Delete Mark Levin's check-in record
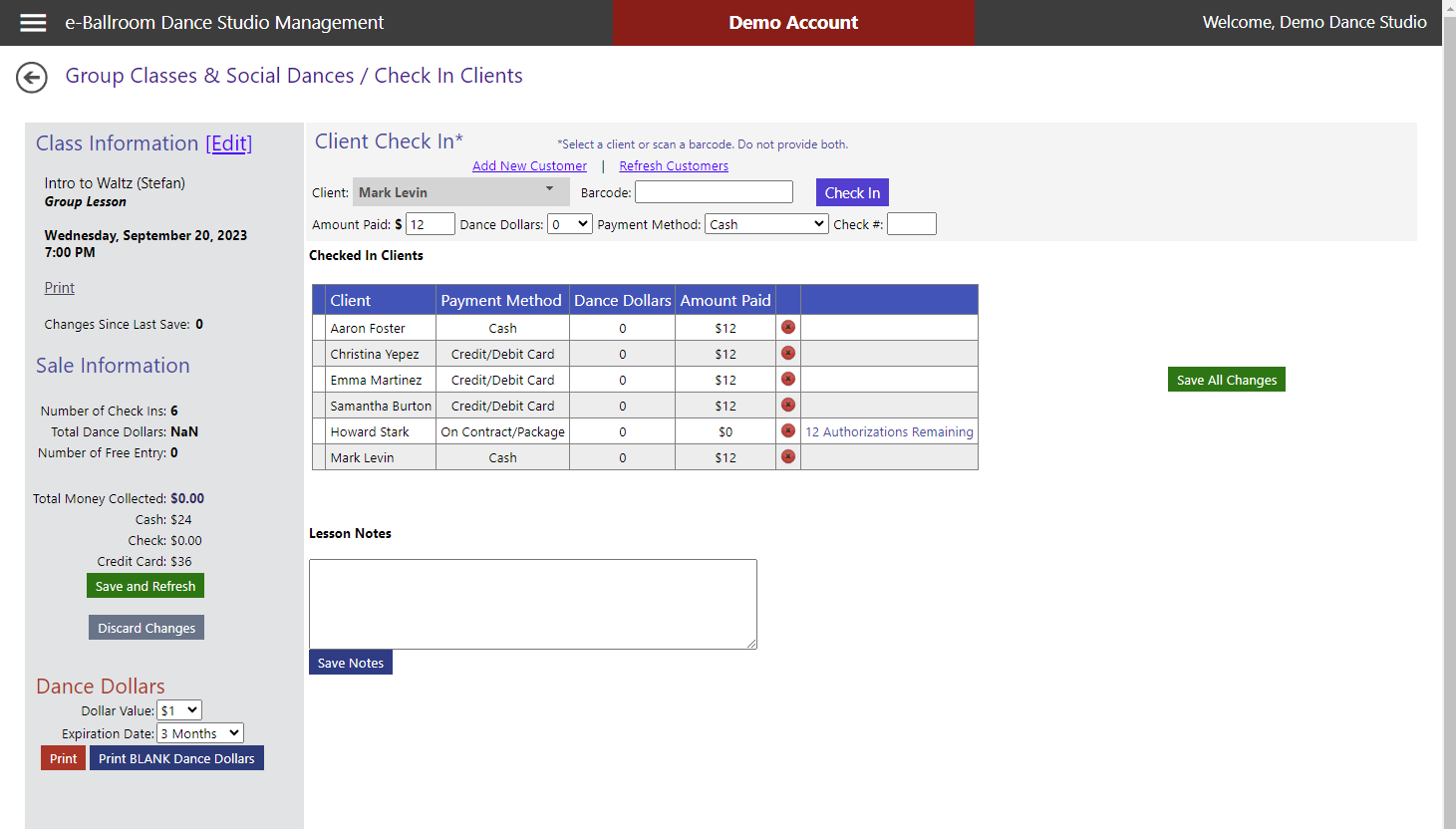 pos(787,456)
